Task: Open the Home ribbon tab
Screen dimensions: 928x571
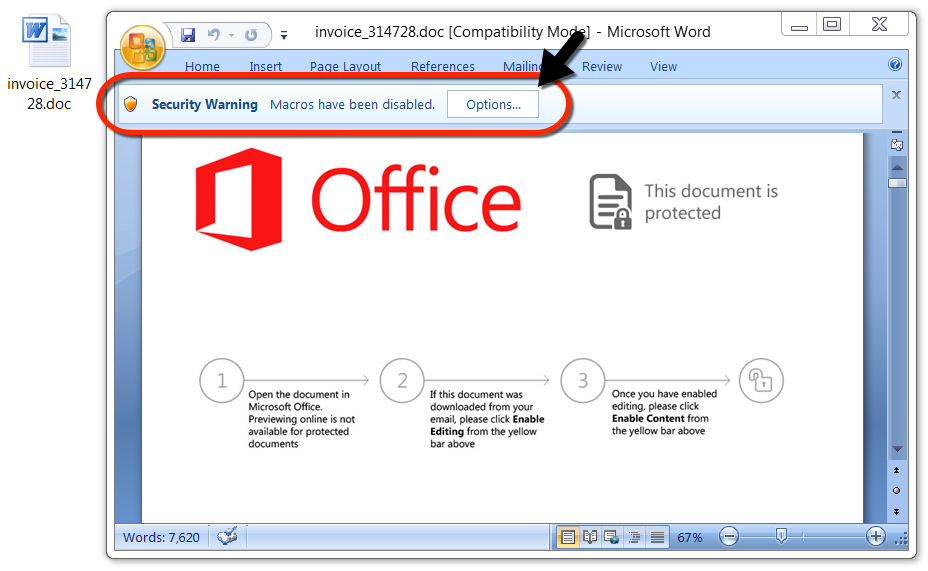Action: 202,66
